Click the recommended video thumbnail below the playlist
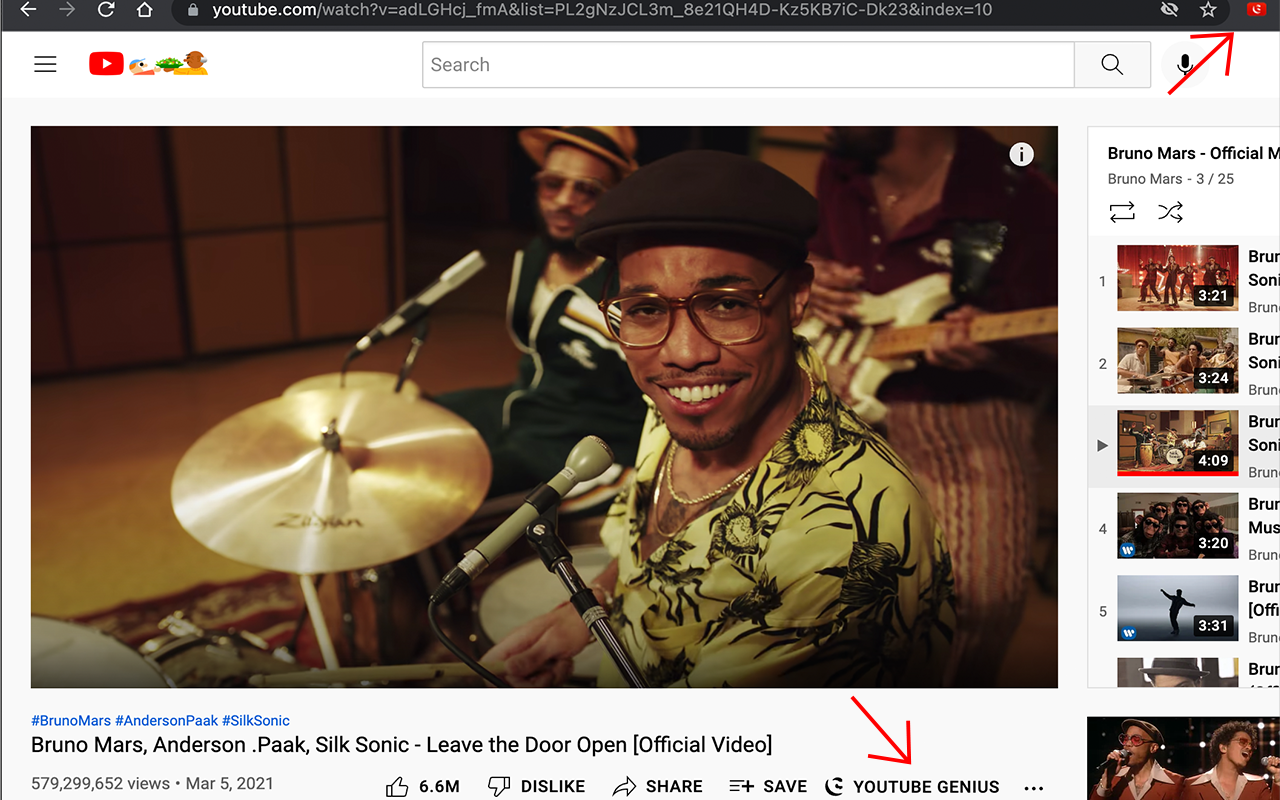The height and width of the screenshot is (800, 1280). click(1183, 758)
